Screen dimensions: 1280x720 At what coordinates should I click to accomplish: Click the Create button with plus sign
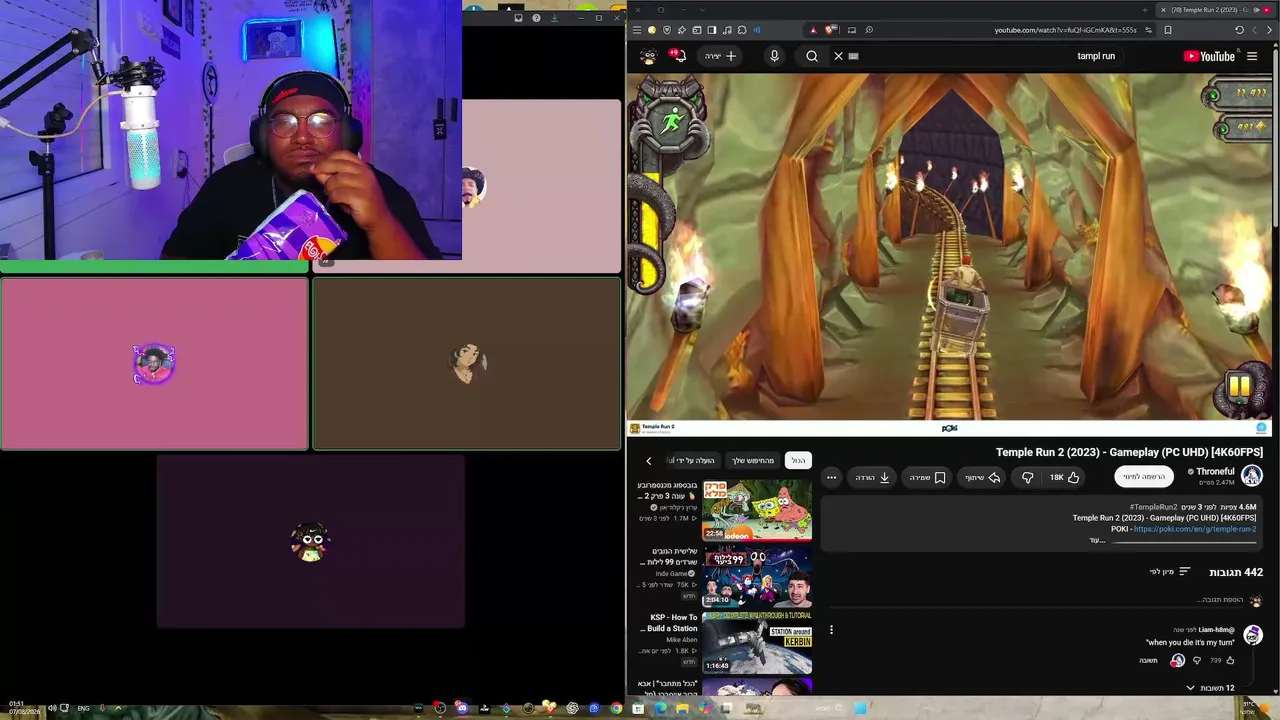point(721,56)
